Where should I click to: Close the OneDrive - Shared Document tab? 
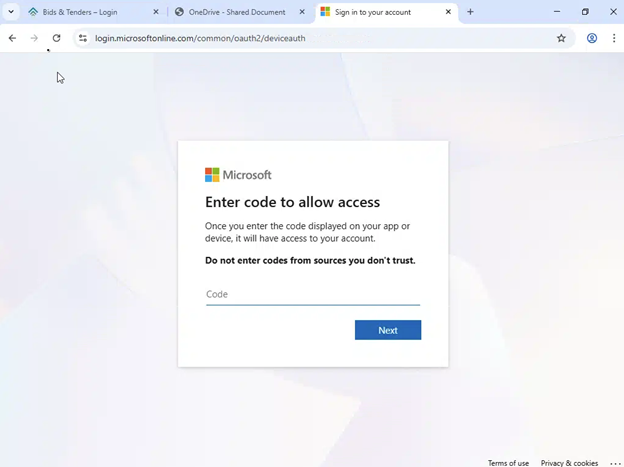click(302, 12)
